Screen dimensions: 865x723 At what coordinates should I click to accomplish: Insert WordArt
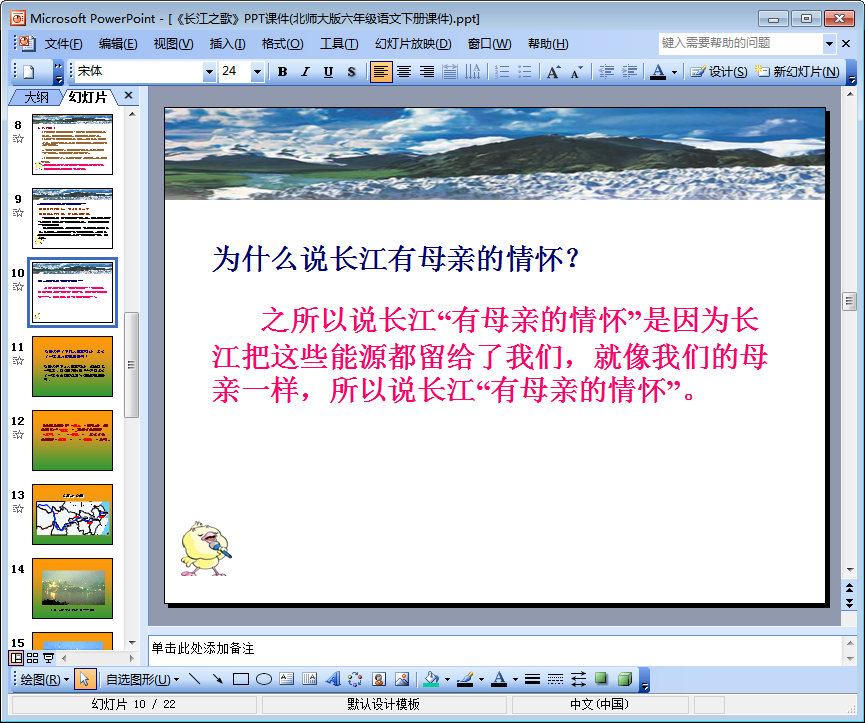tap(333, 679)
